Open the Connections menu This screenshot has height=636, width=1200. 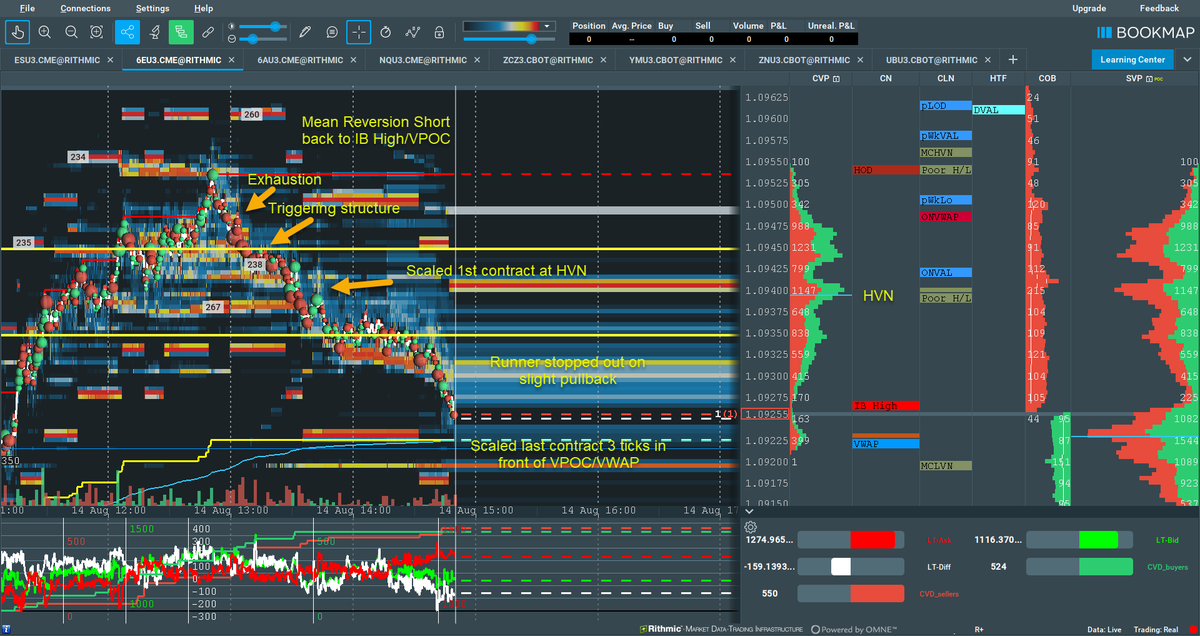coord(85,8)
